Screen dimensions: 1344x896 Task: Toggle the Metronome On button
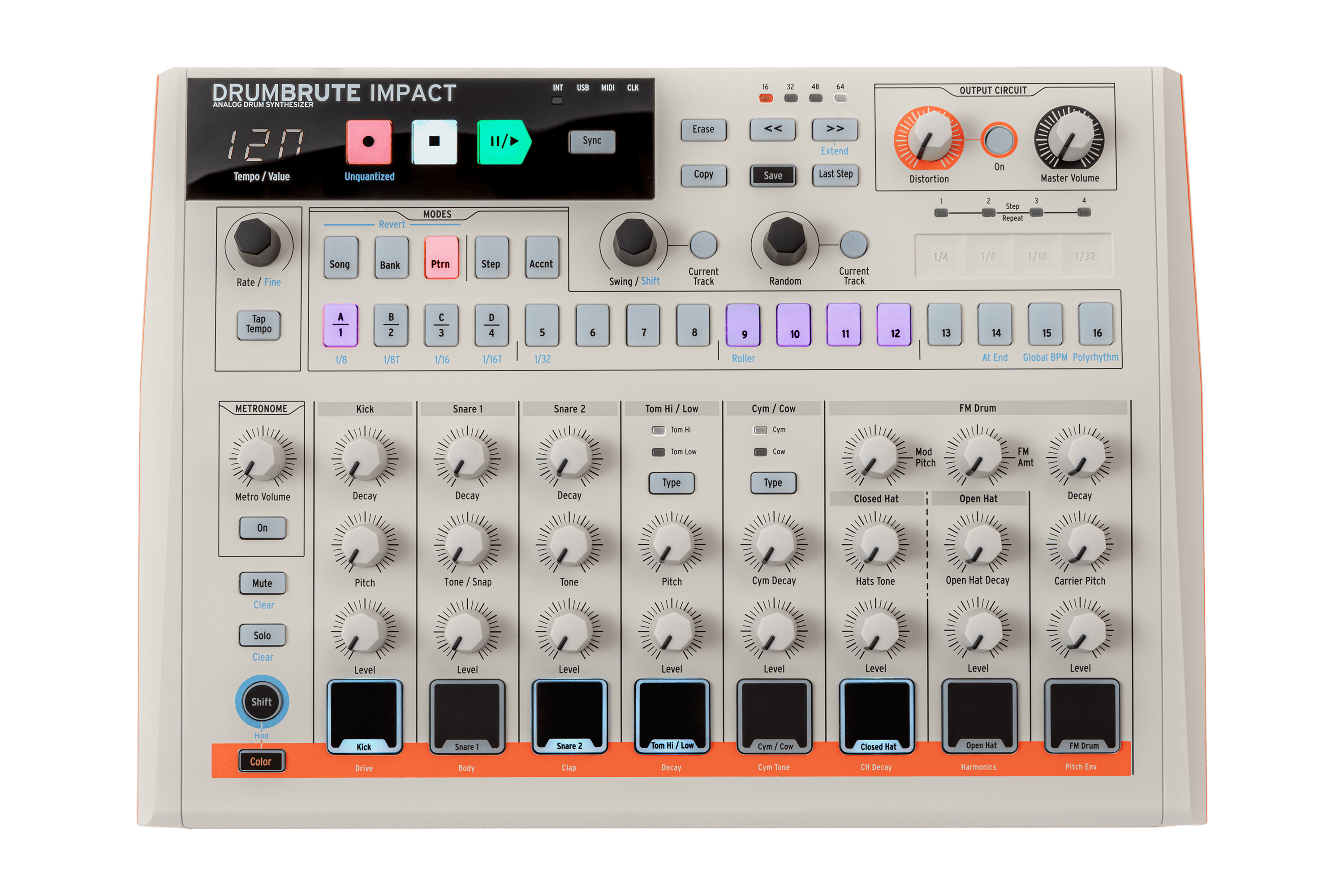pos(262,528)
